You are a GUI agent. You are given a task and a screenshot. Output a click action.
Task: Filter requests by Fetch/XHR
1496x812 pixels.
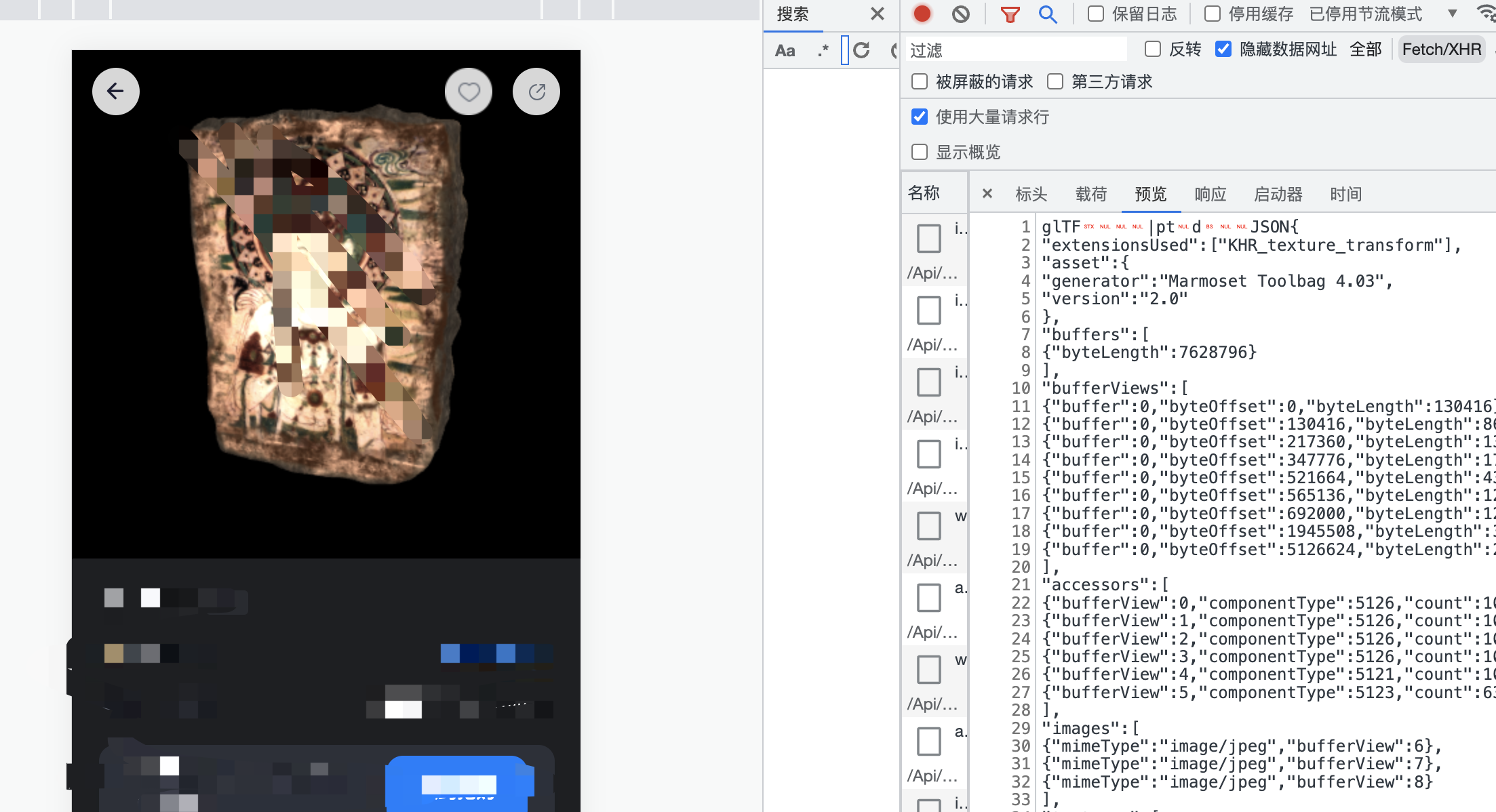[x=1442, y=49]
